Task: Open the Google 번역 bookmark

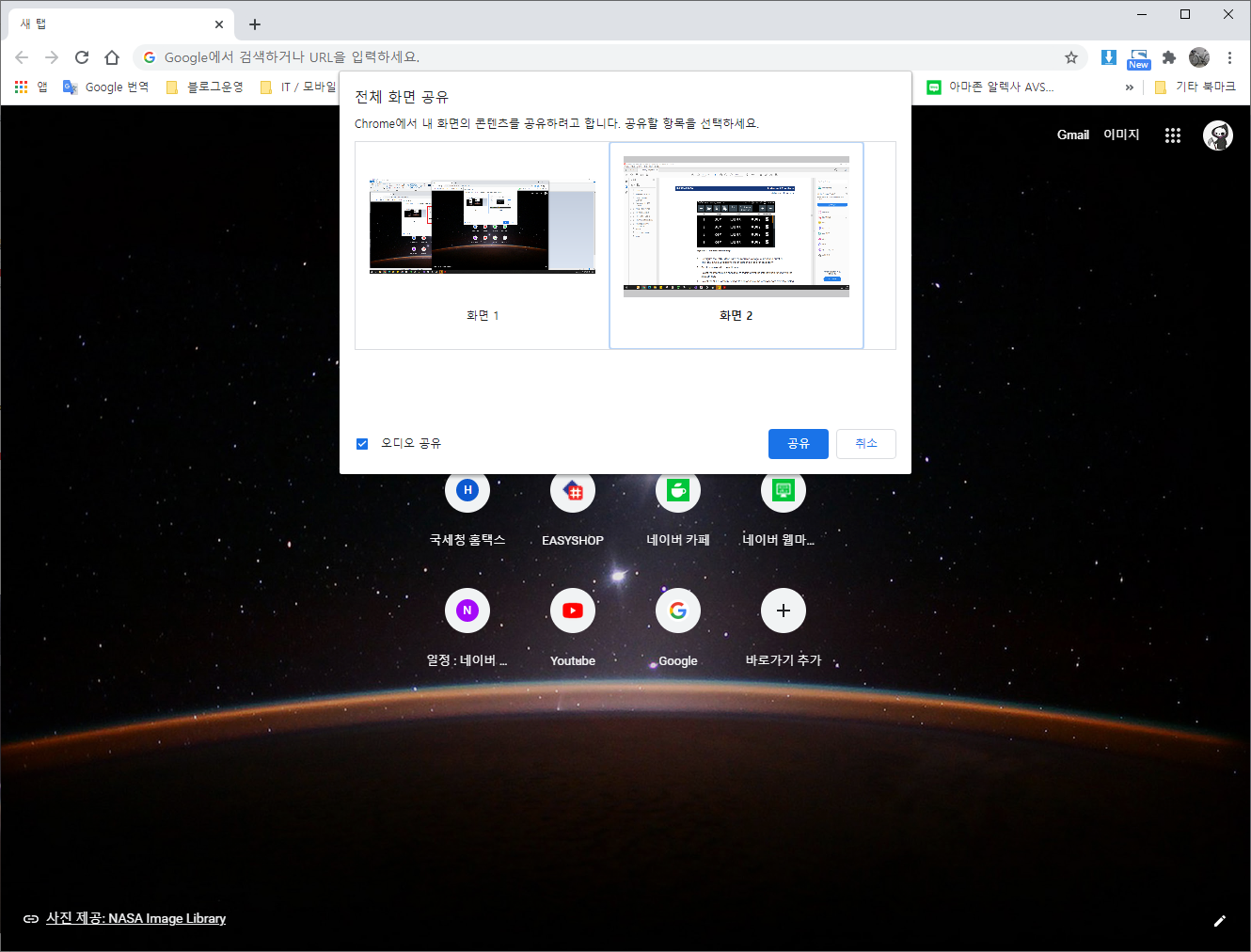Action: click(x=106, y=87)
